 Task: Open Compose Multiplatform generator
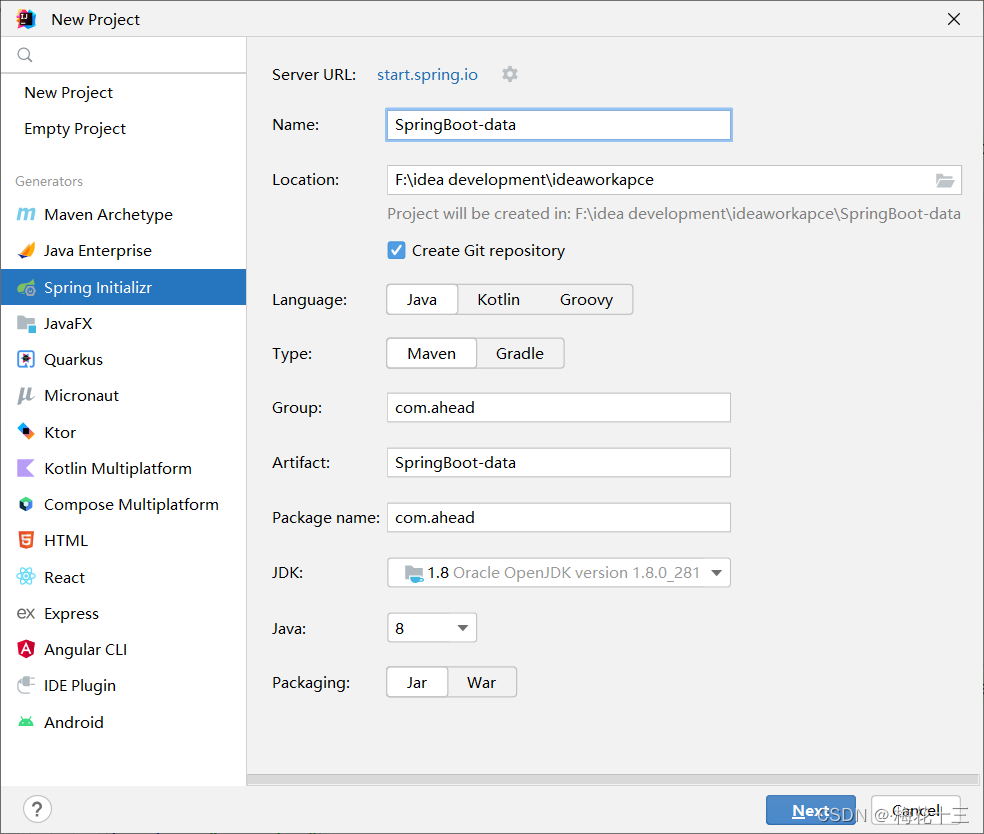coord(124,505)
